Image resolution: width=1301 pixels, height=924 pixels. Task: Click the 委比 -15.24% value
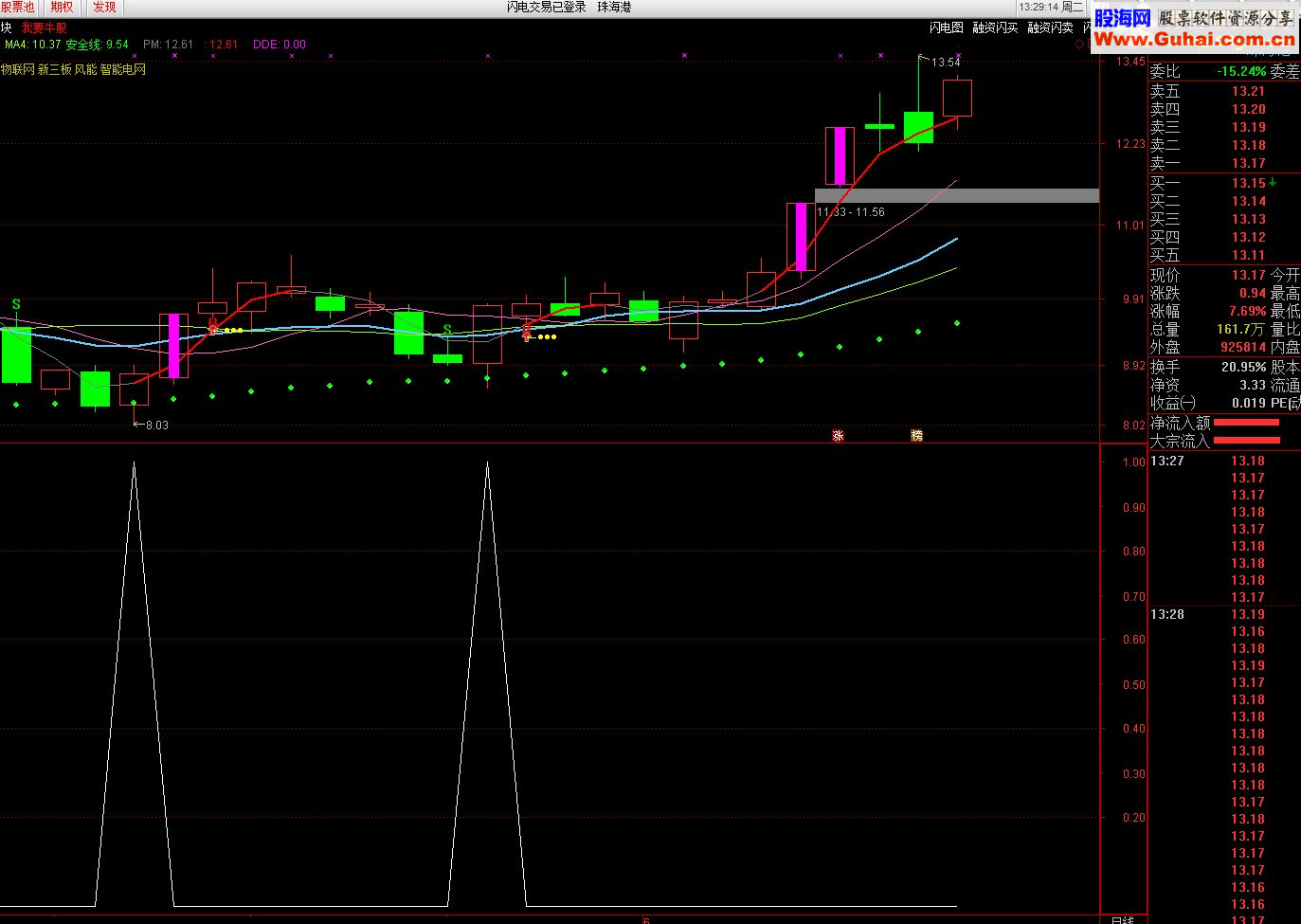(x=1241, y=71)
